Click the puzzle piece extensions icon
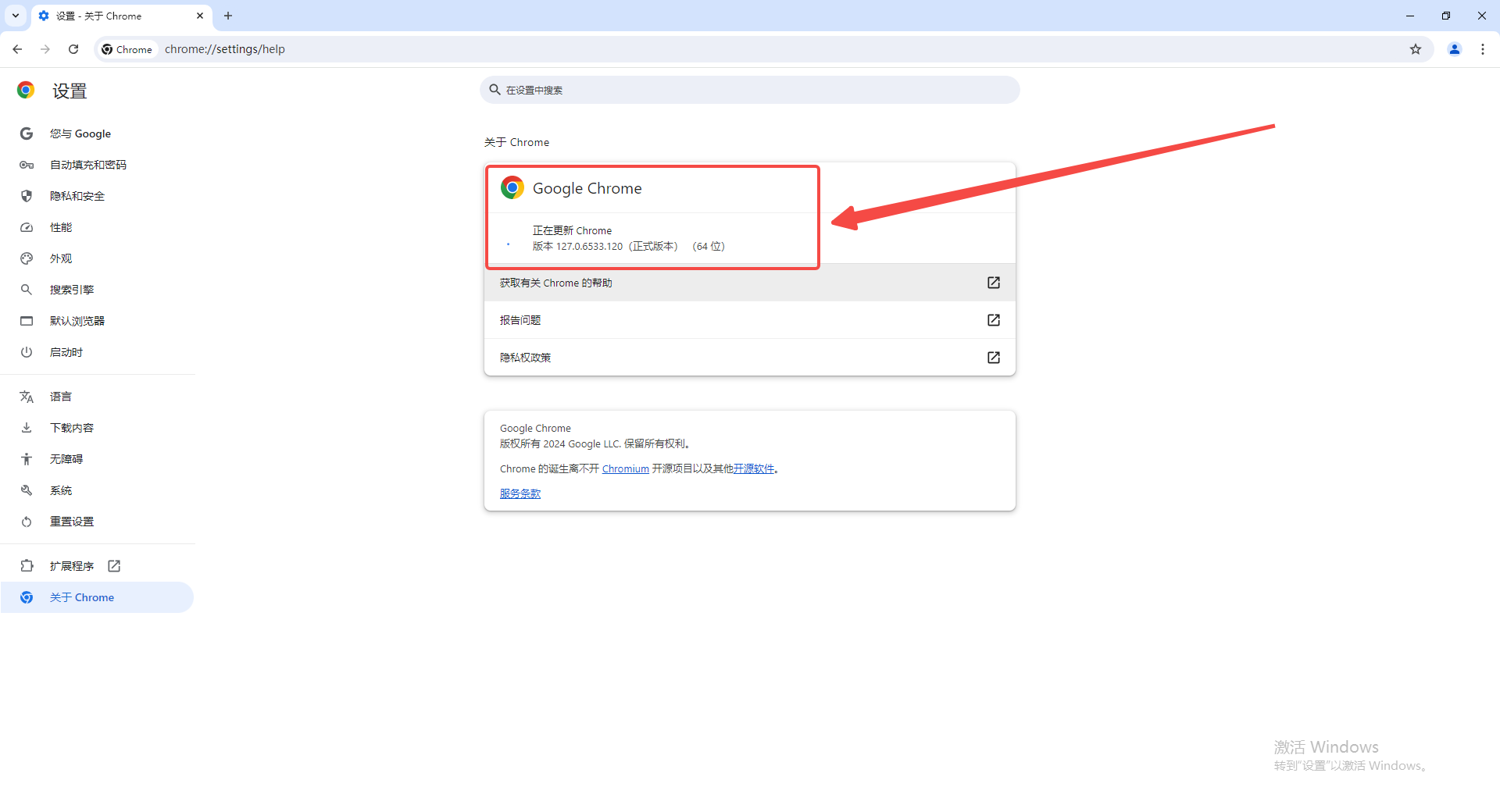Screen dimensions: 1500x812 point(27,566)
